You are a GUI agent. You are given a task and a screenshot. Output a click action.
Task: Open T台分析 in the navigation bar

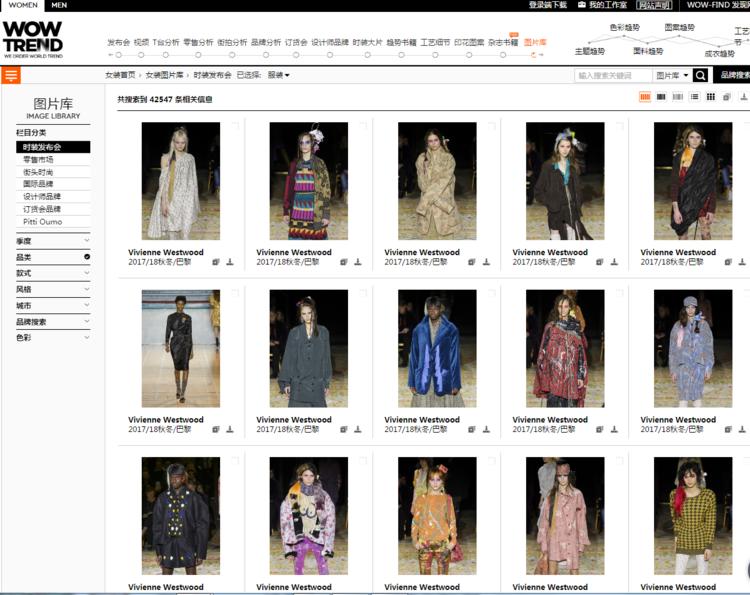(x=165, y=42)
